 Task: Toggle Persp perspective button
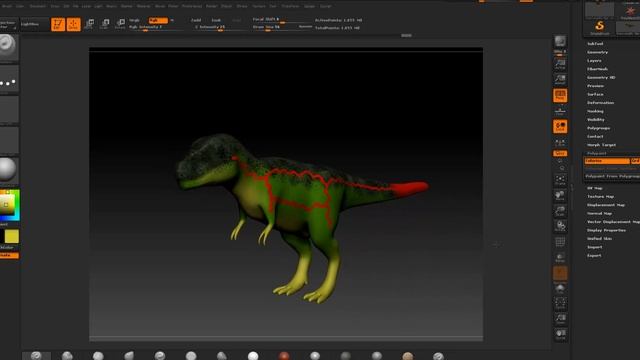pos(560,96)
